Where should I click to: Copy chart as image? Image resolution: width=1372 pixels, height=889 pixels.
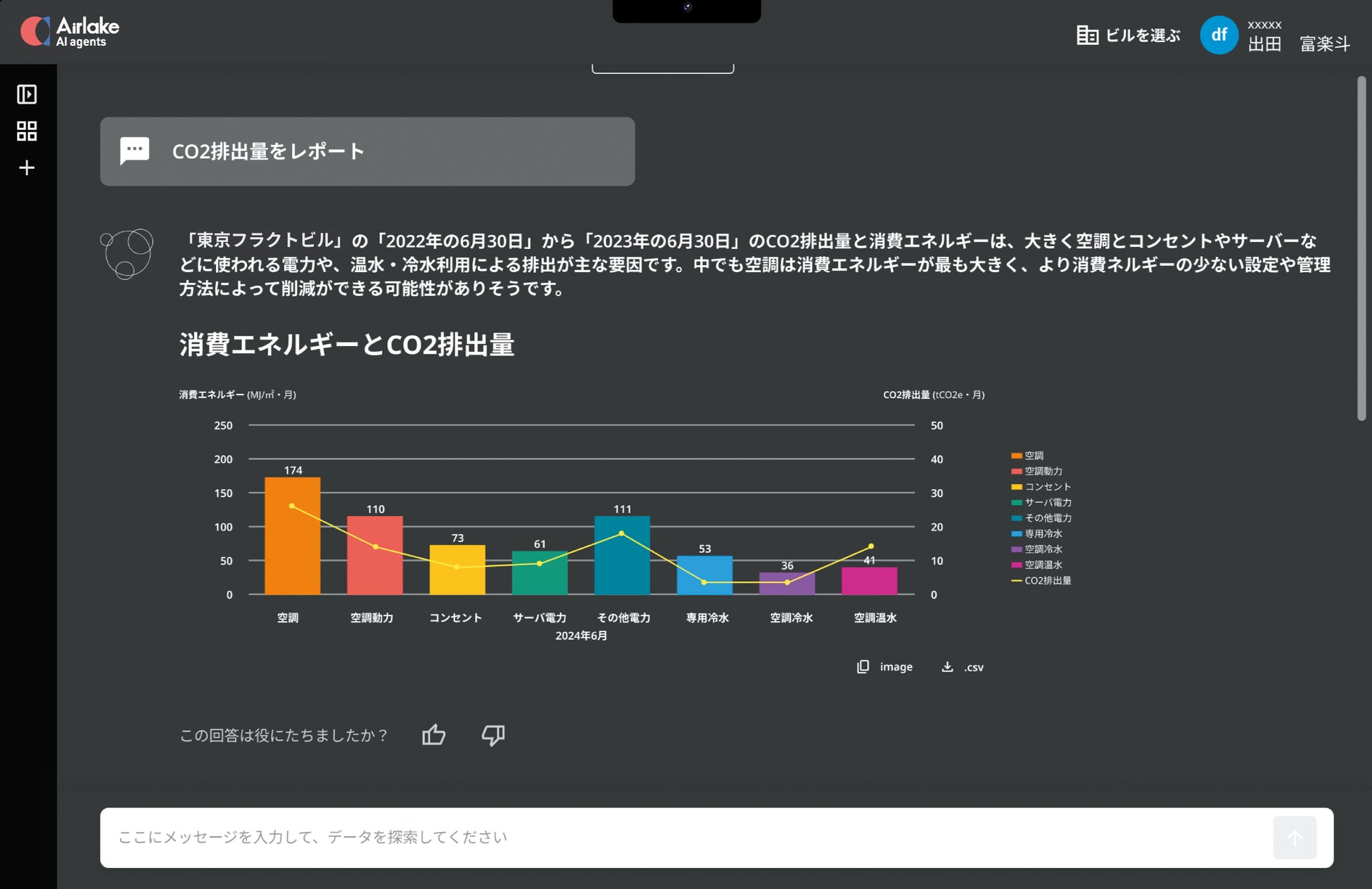[x=884, y=667]
